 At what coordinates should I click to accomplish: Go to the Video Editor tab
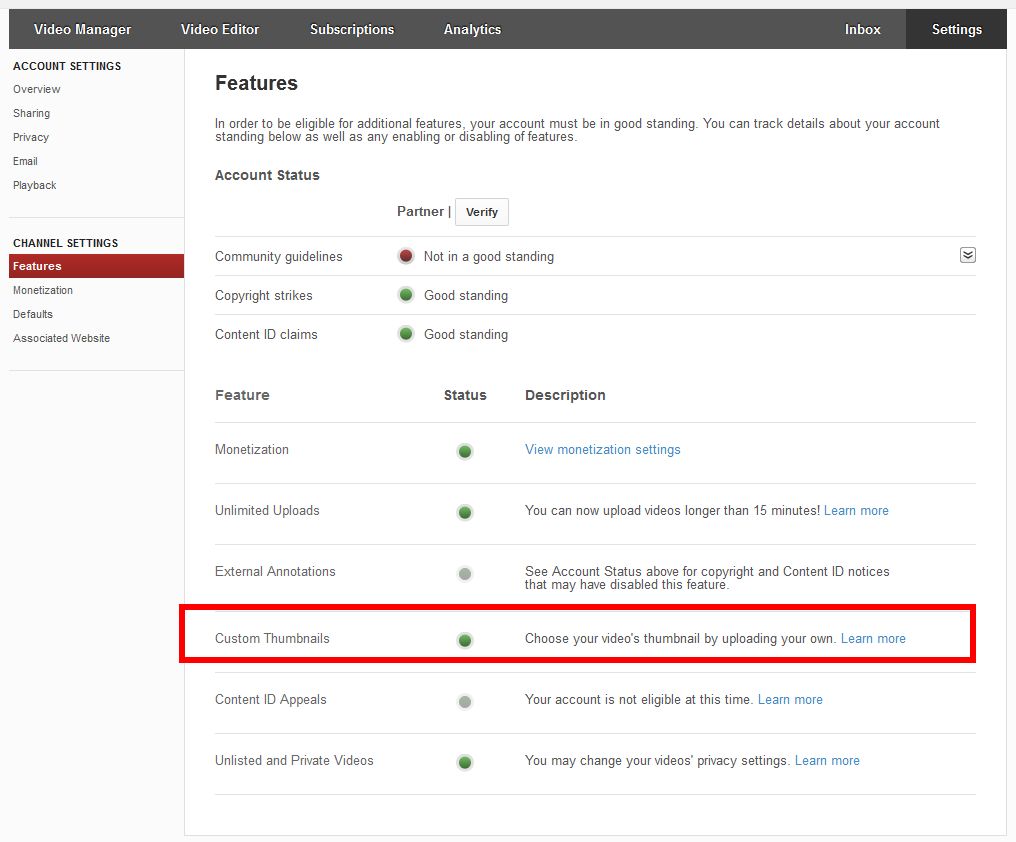pyautogui.click(x=220, y=29)
